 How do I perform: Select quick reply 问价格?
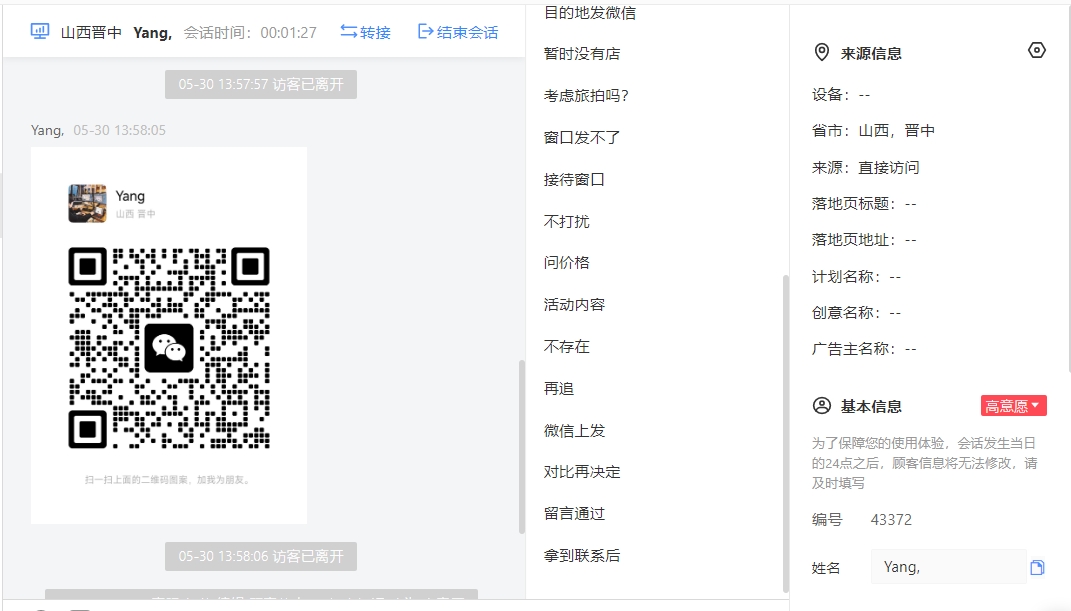pos(566,262)
